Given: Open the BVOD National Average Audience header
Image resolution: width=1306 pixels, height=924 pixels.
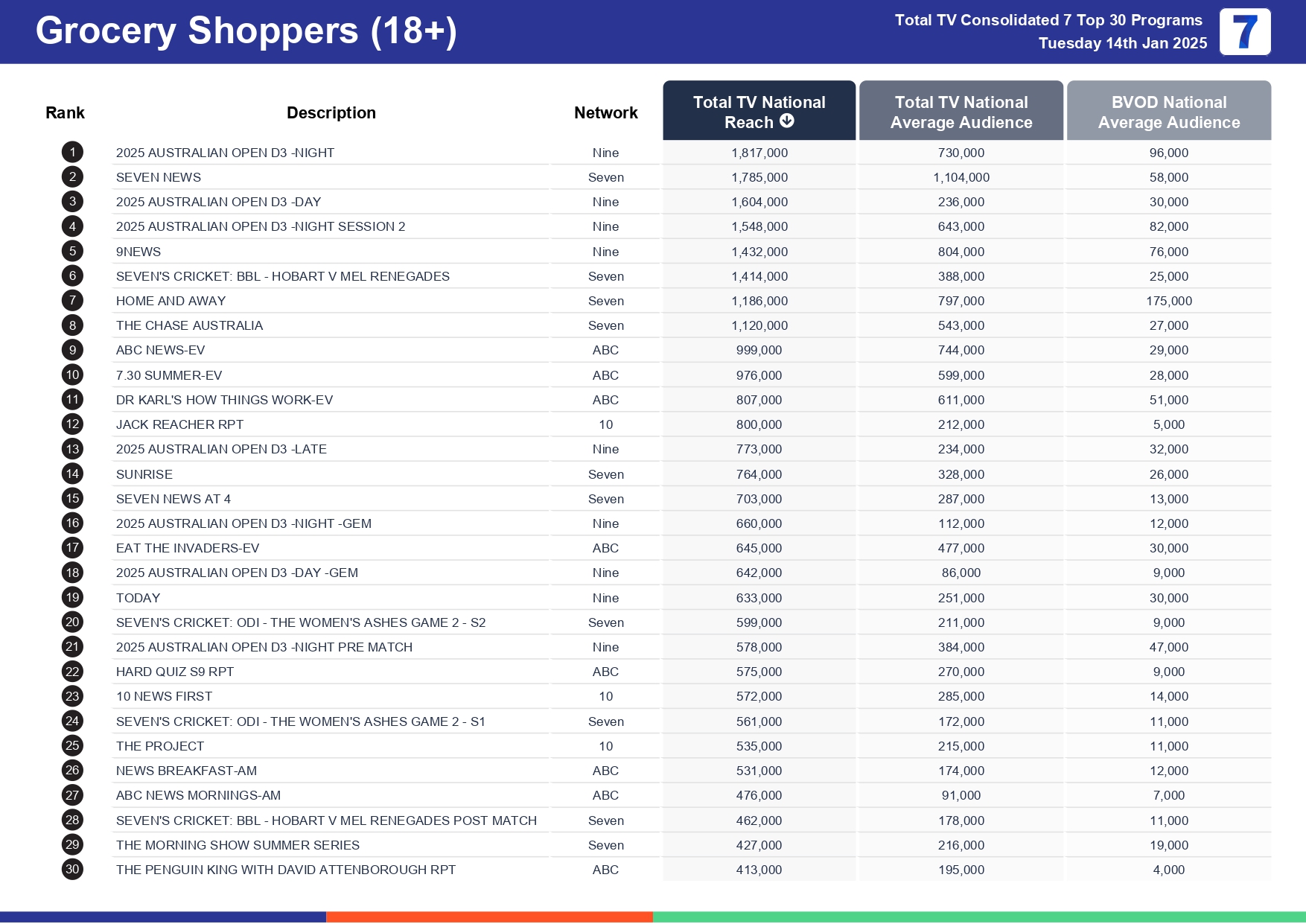Looking at the screenshot, I should coord(1168,112).
